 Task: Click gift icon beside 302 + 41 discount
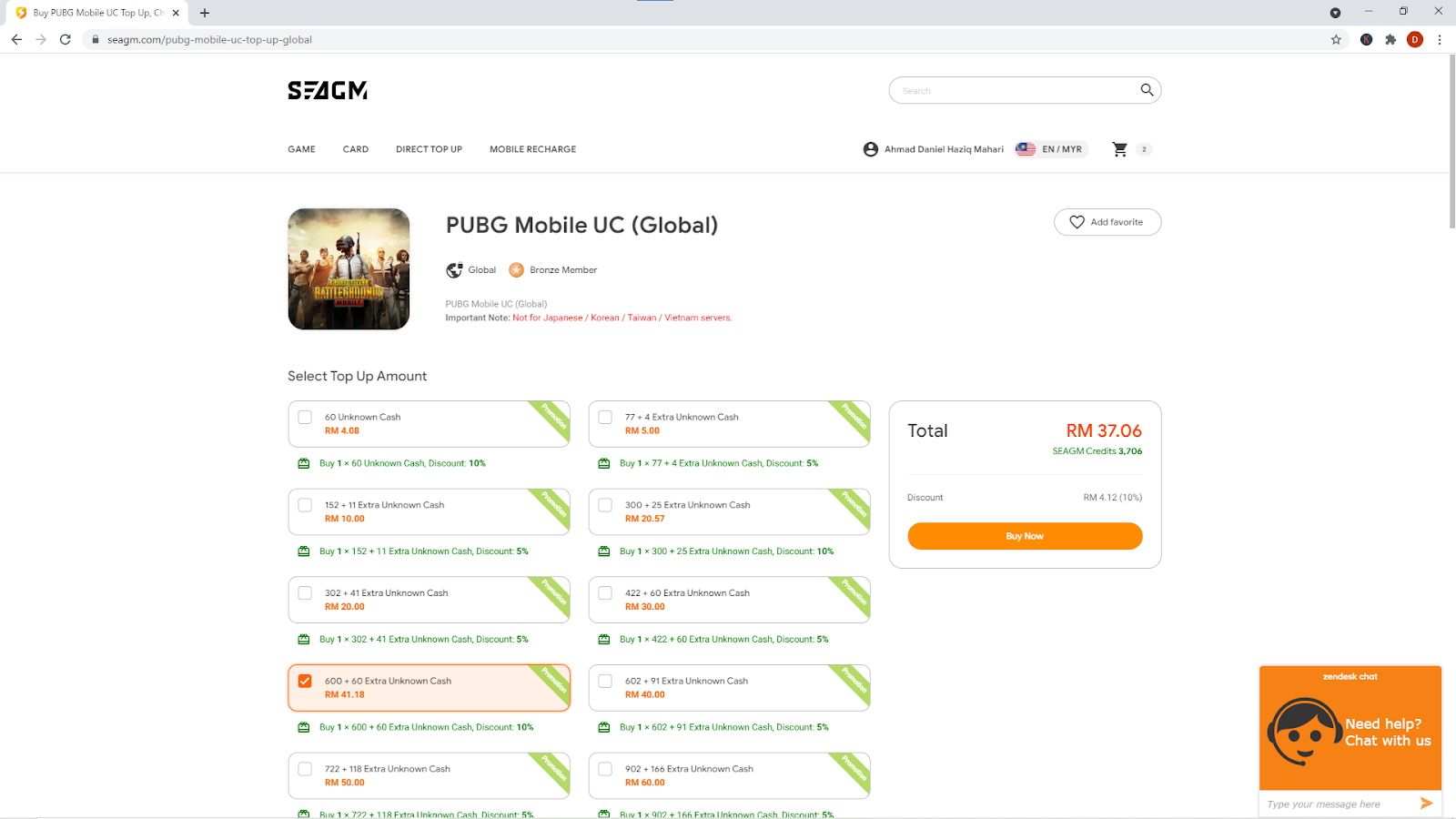304,640
